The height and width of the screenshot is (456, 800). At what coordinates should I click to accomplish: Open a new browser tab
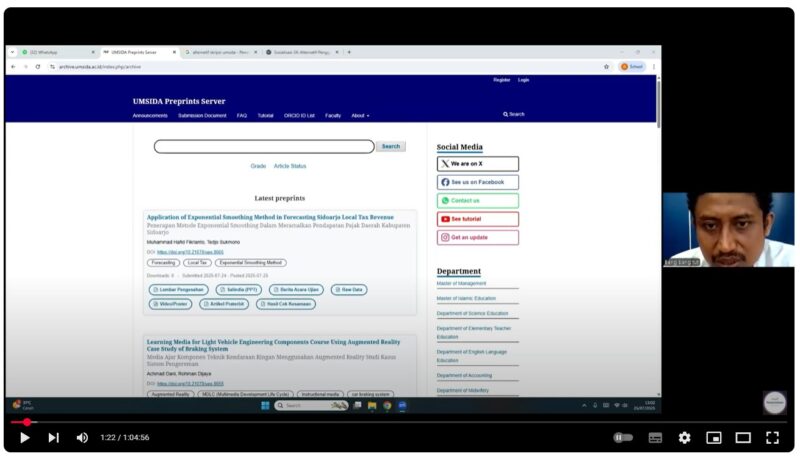349,52
